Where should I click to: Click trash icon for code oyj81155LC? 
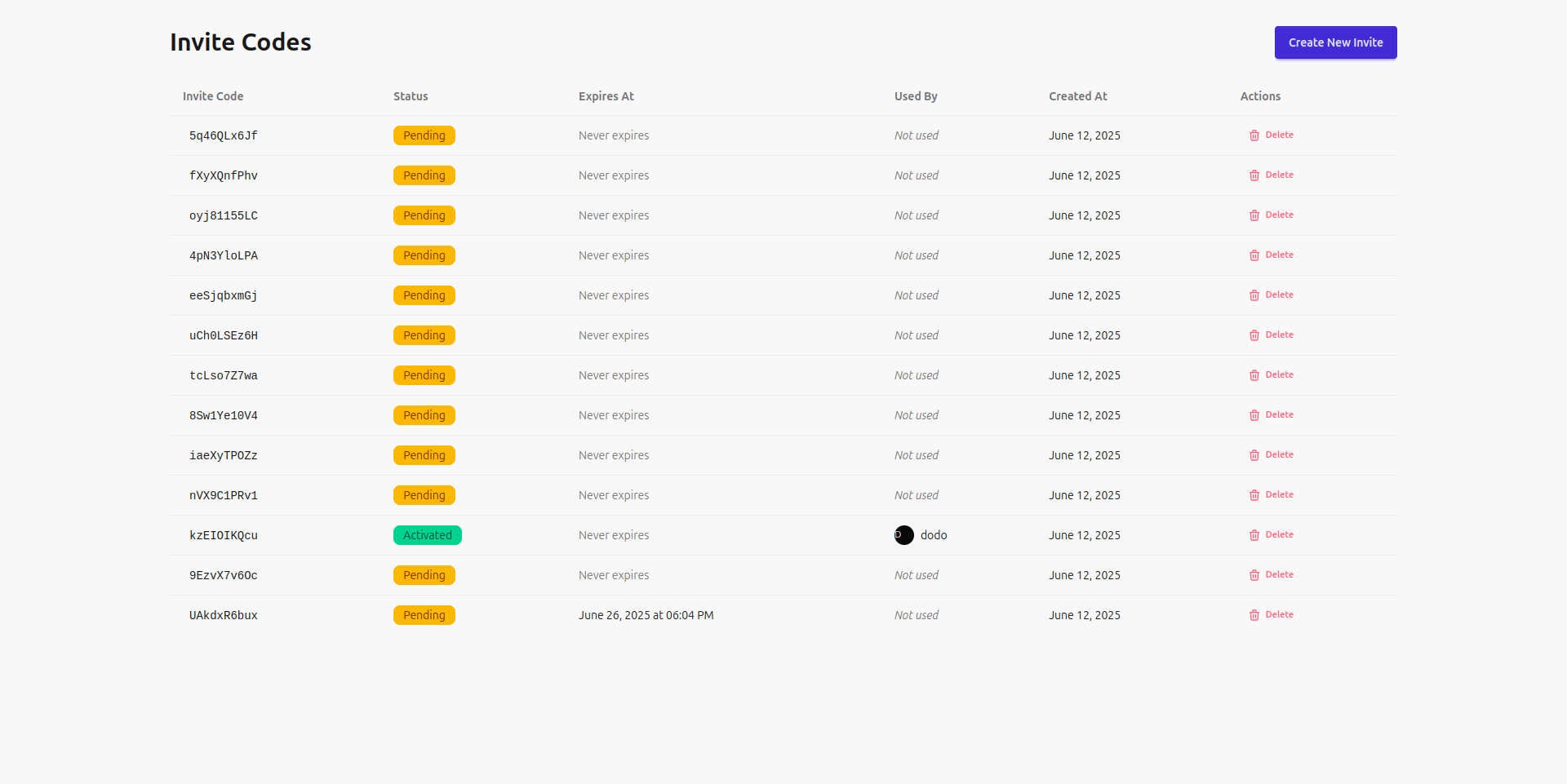pyautogui.click(x=1254, y=215)
